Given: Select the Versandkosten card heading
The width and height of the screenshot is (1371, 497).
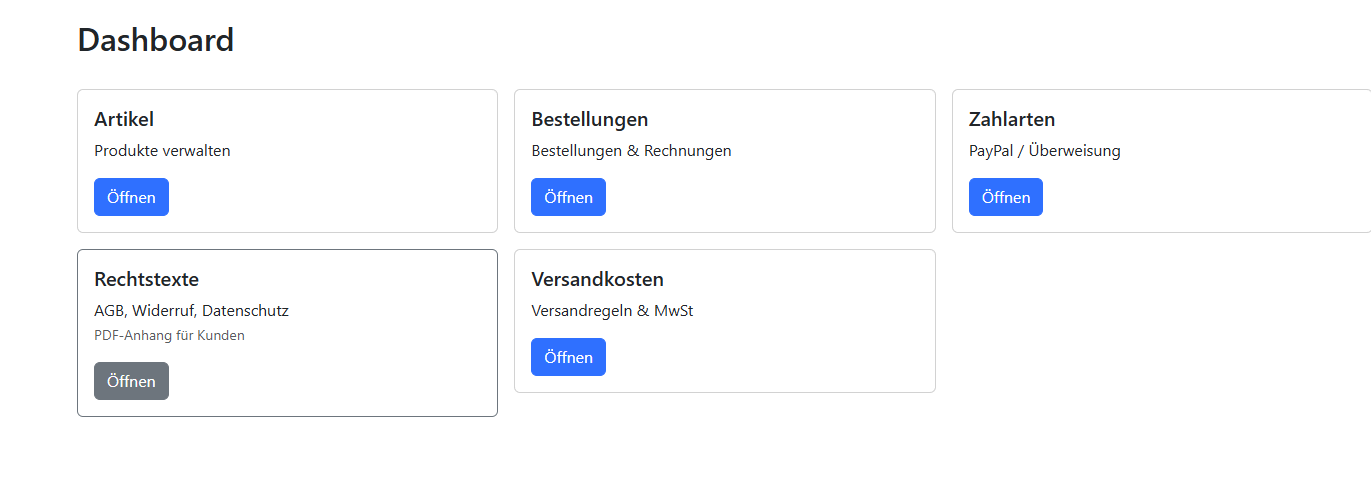Looking at the screenshot, I should tap(597, 279).
